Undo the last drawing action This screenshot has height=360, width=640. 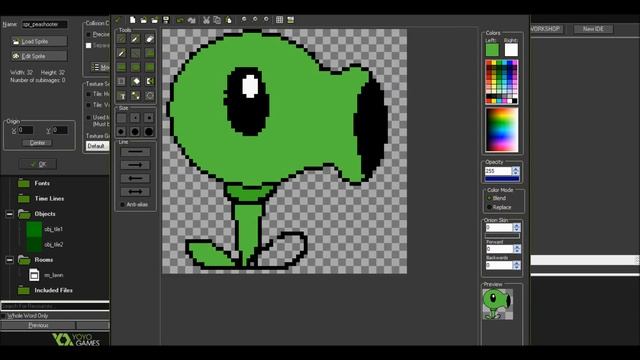click(180, 20)
